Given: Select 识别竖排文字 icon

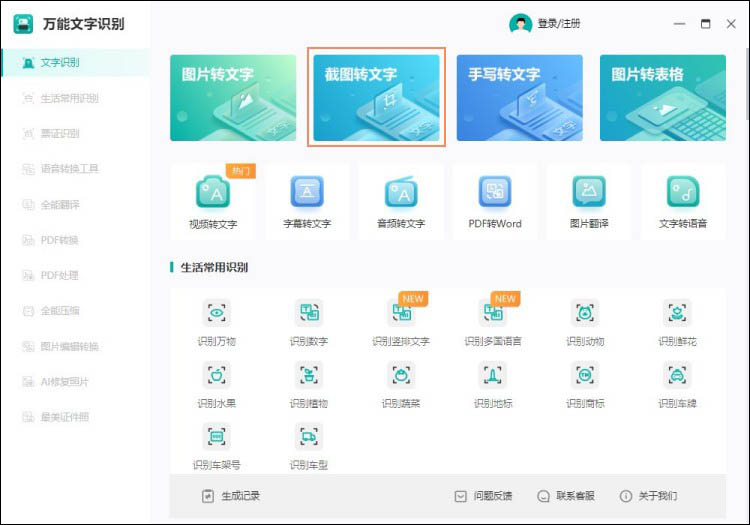Looking at the screenshot, I should 401,313.
